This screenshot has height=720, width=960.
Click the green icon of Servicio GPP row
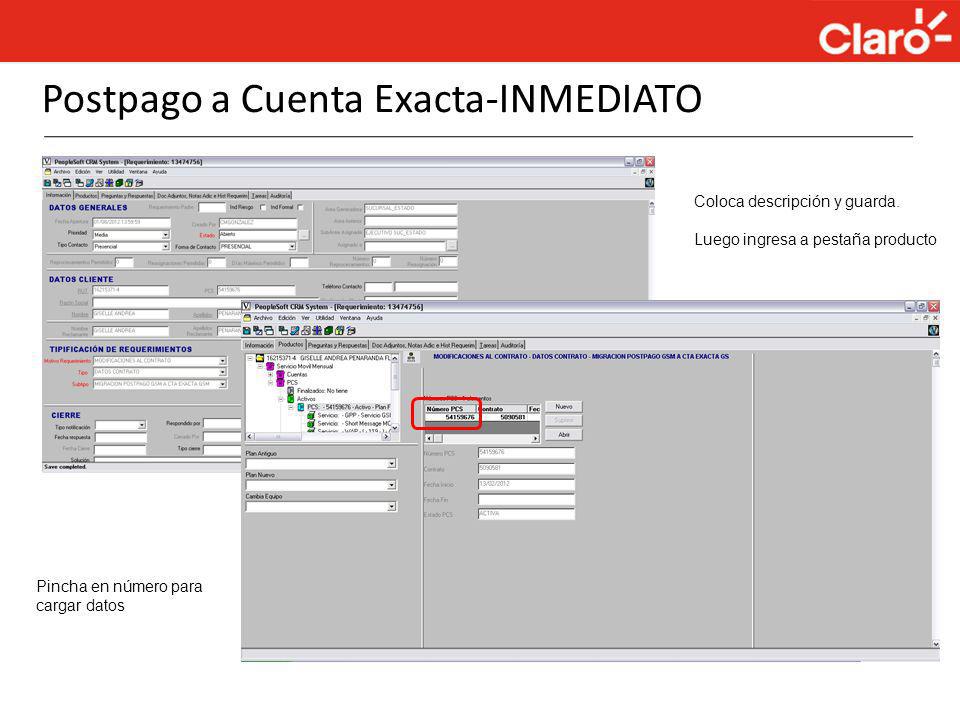click(310, 415)
